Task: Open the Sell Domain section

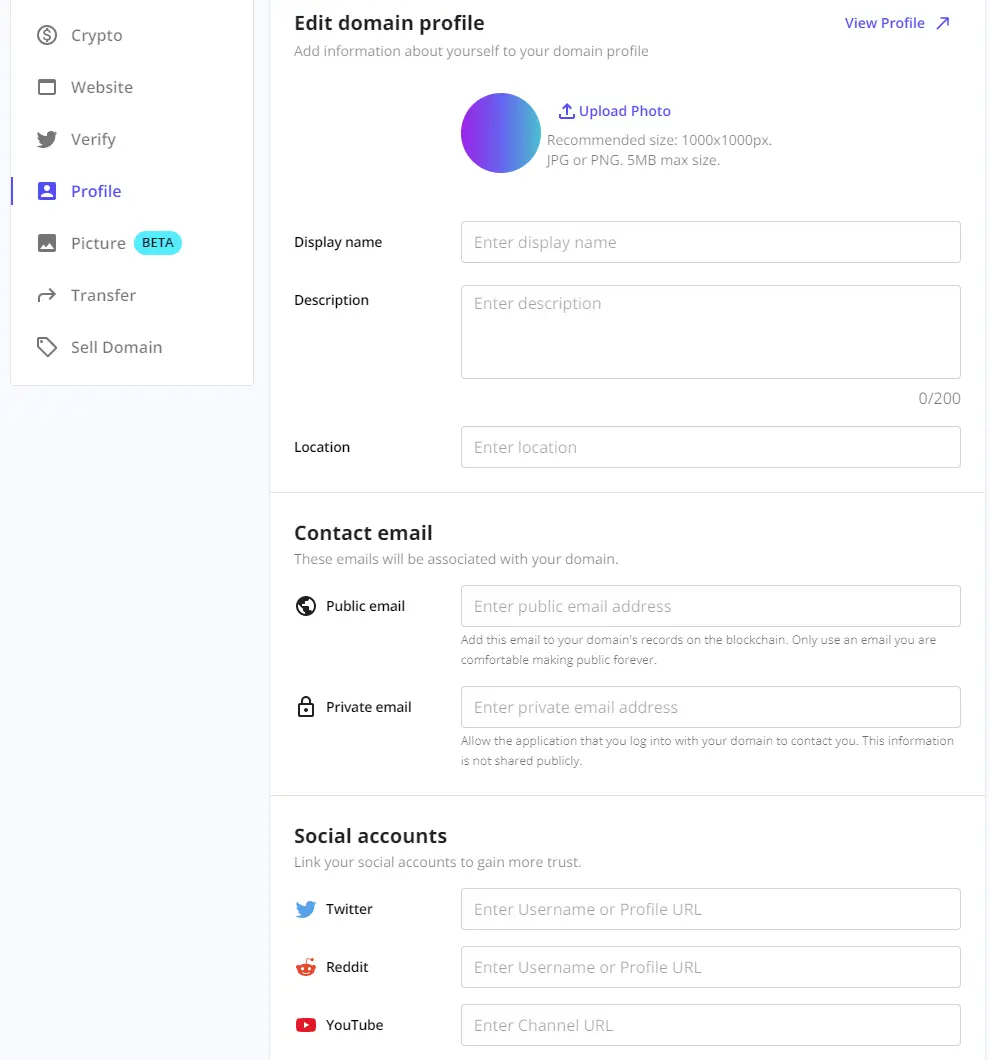Action: 116,347
